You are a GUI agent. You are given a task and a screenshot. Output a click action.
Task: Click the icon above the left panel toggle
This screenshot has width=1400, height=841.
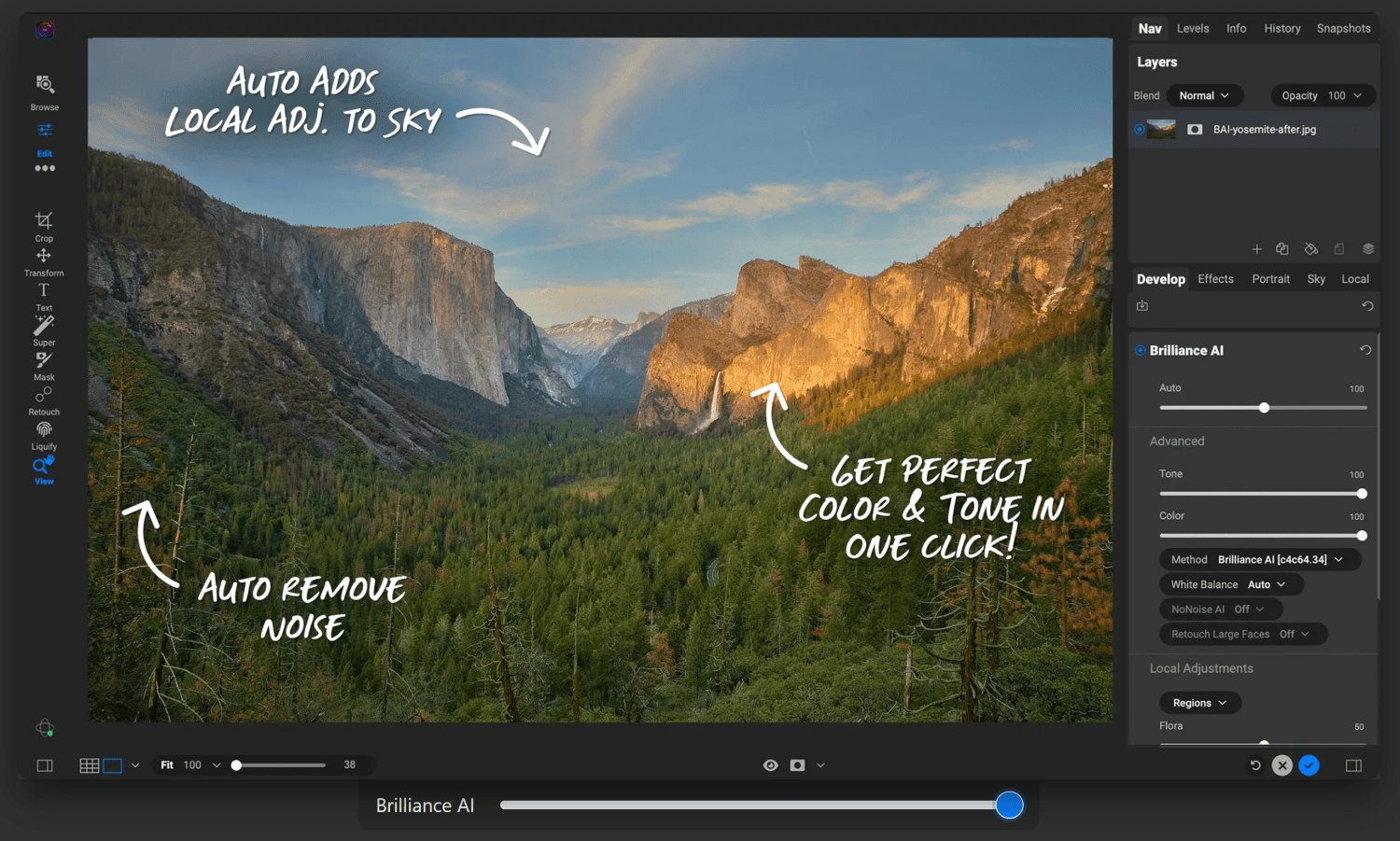pos(45,728)
